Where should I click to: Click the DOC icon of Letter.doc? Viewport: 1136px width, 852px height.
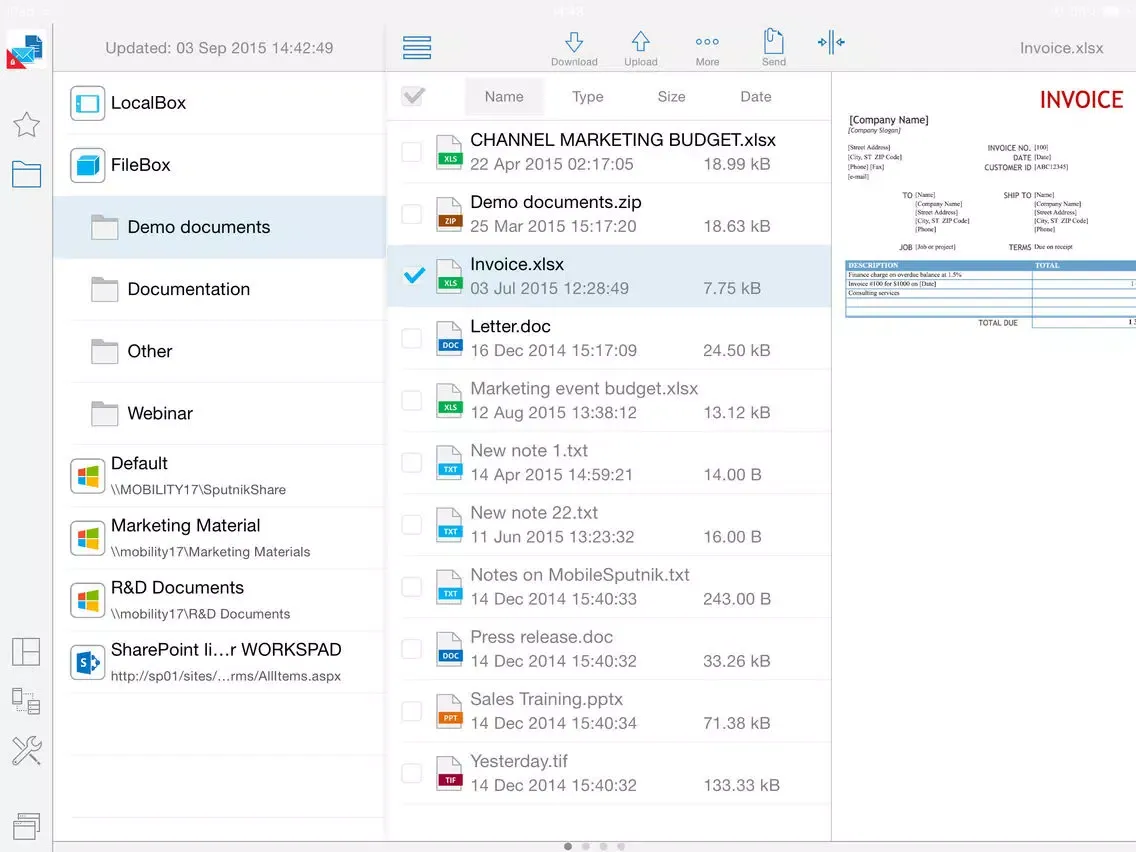449,338
